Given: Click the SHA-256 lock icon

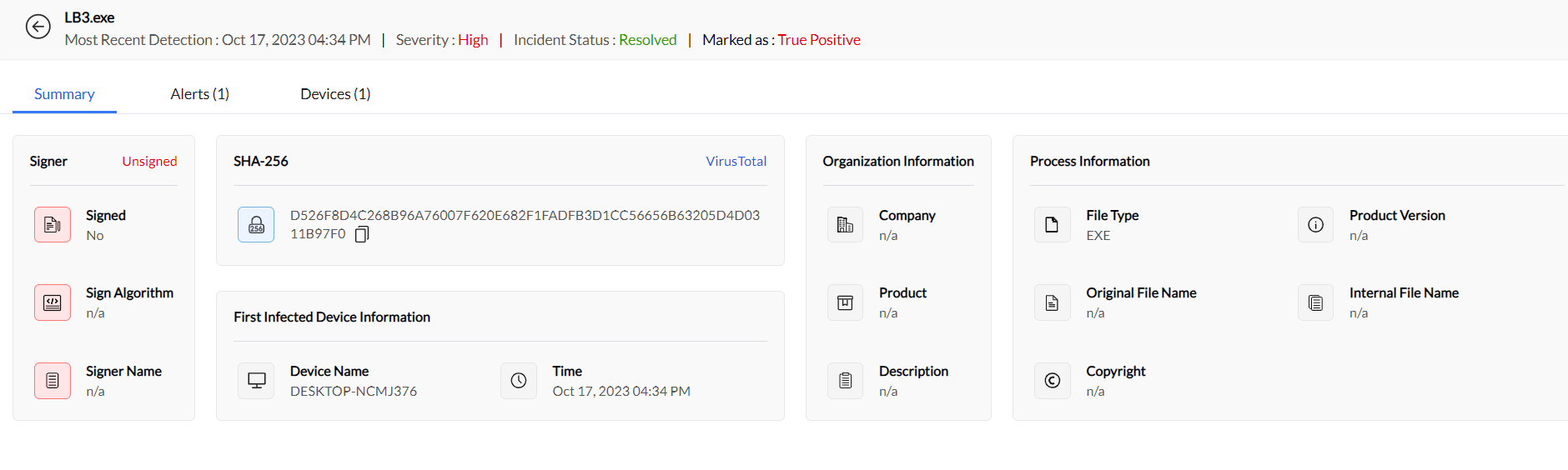Looking at the screenshot, I should [x=256, y=225].
